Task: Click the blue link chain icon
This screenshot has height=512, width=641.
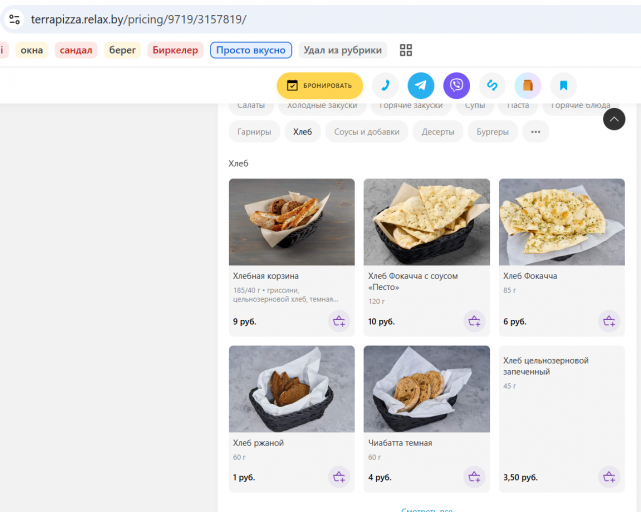Action: click(492, 85)
